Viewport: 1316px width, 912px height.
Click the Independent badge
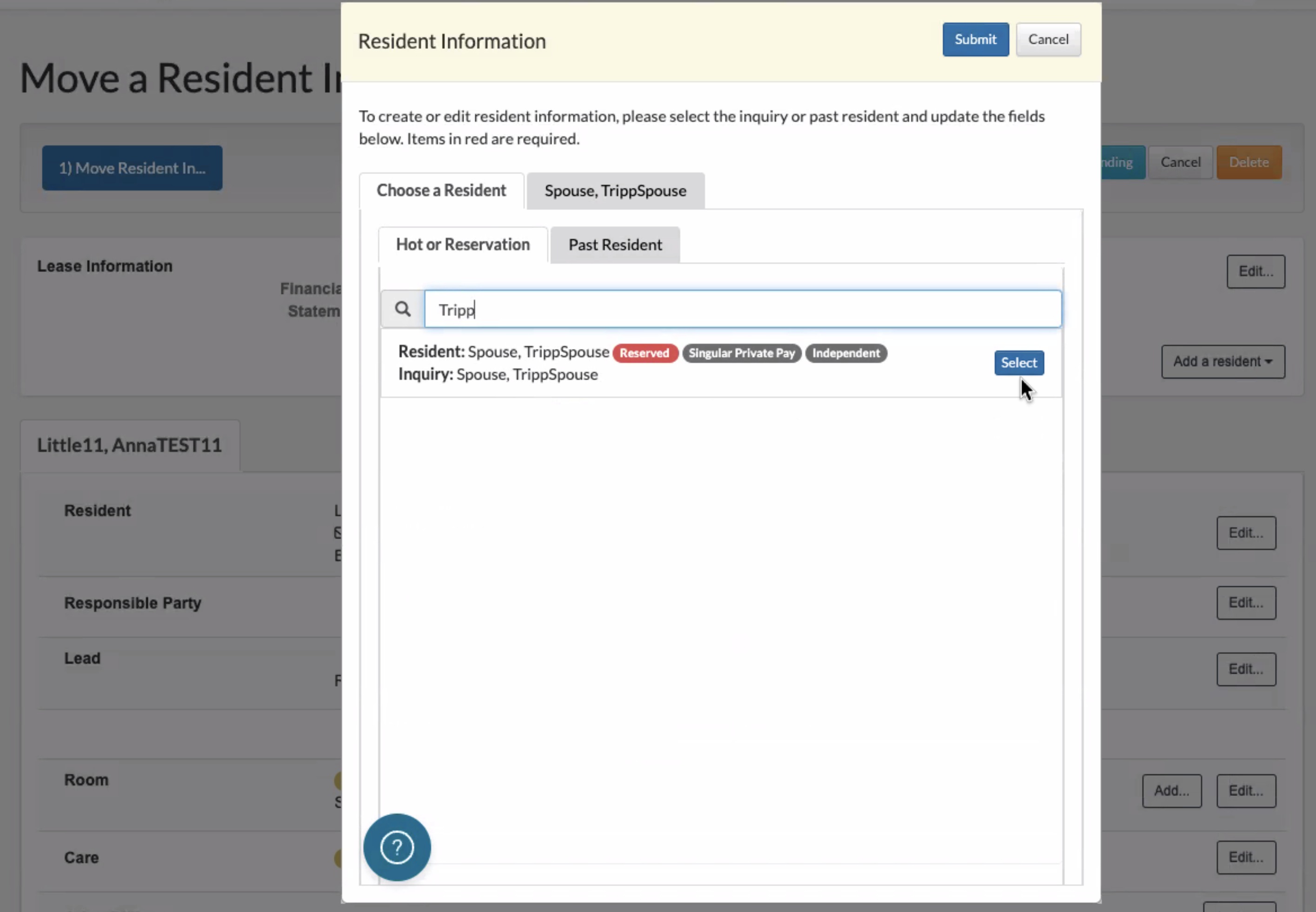[x=845, y=353]
